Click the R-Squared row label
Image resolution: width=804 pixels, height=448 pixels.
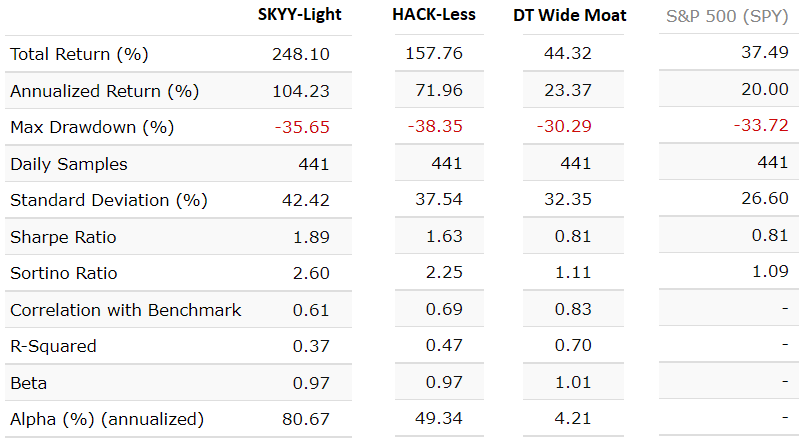(53, 346)
